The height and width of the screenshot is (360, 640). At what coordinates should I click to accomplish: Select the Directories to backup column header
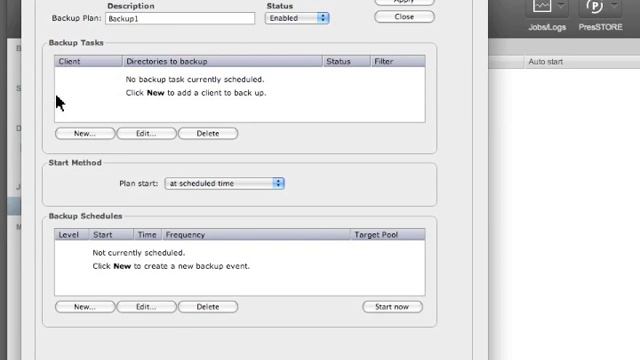pyautogui.click(x=222, y=61)
